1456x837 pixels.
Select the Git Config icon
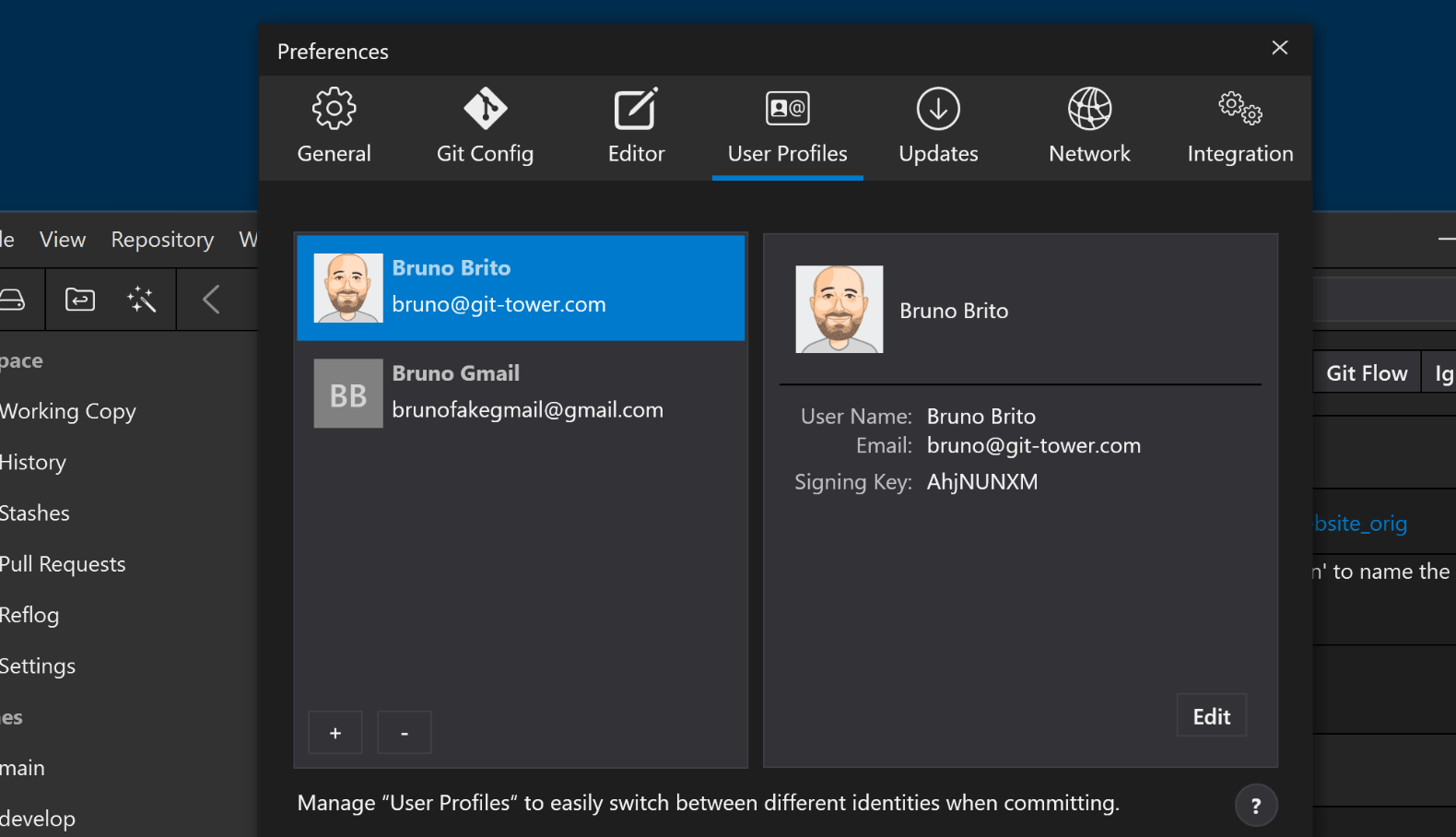coord(485,109)
